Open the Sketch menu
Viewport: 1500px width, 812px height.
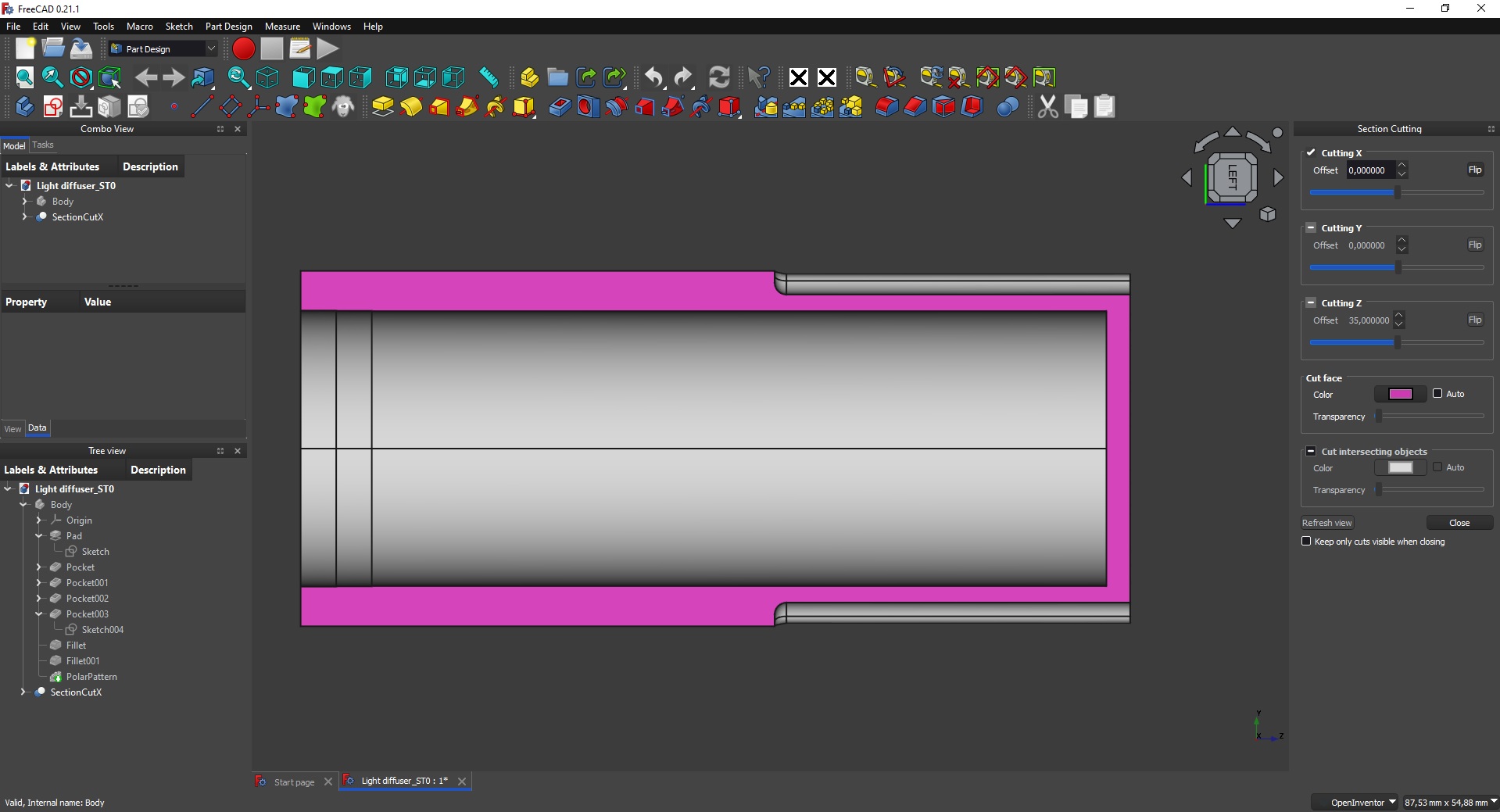pos(179,26)
